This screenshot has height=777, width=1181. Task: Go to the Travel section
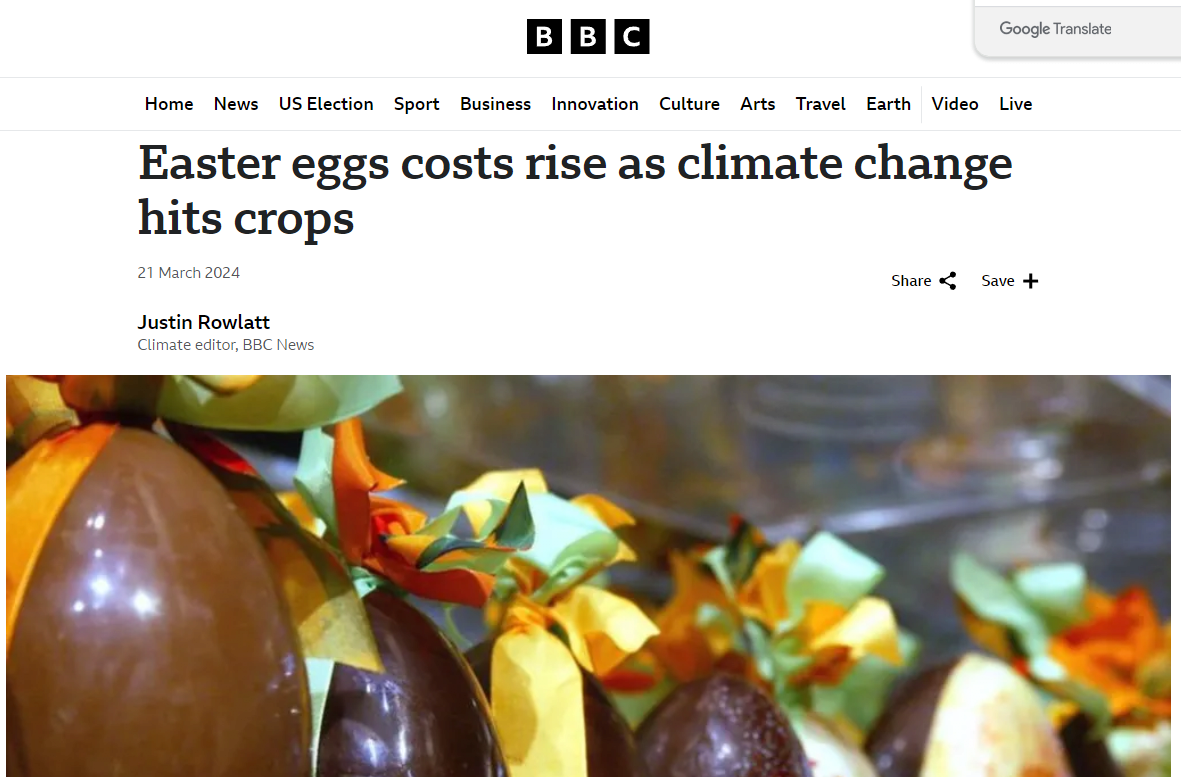(x=820, y=104)
